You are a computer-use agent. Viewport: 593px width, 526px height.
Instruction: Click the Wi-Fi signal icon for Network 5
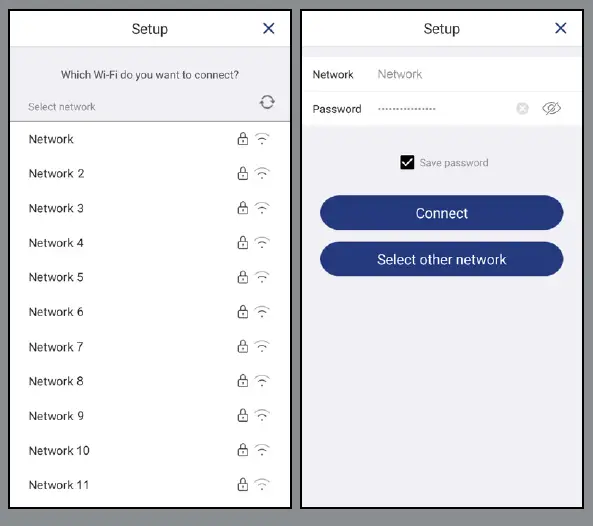262,277
